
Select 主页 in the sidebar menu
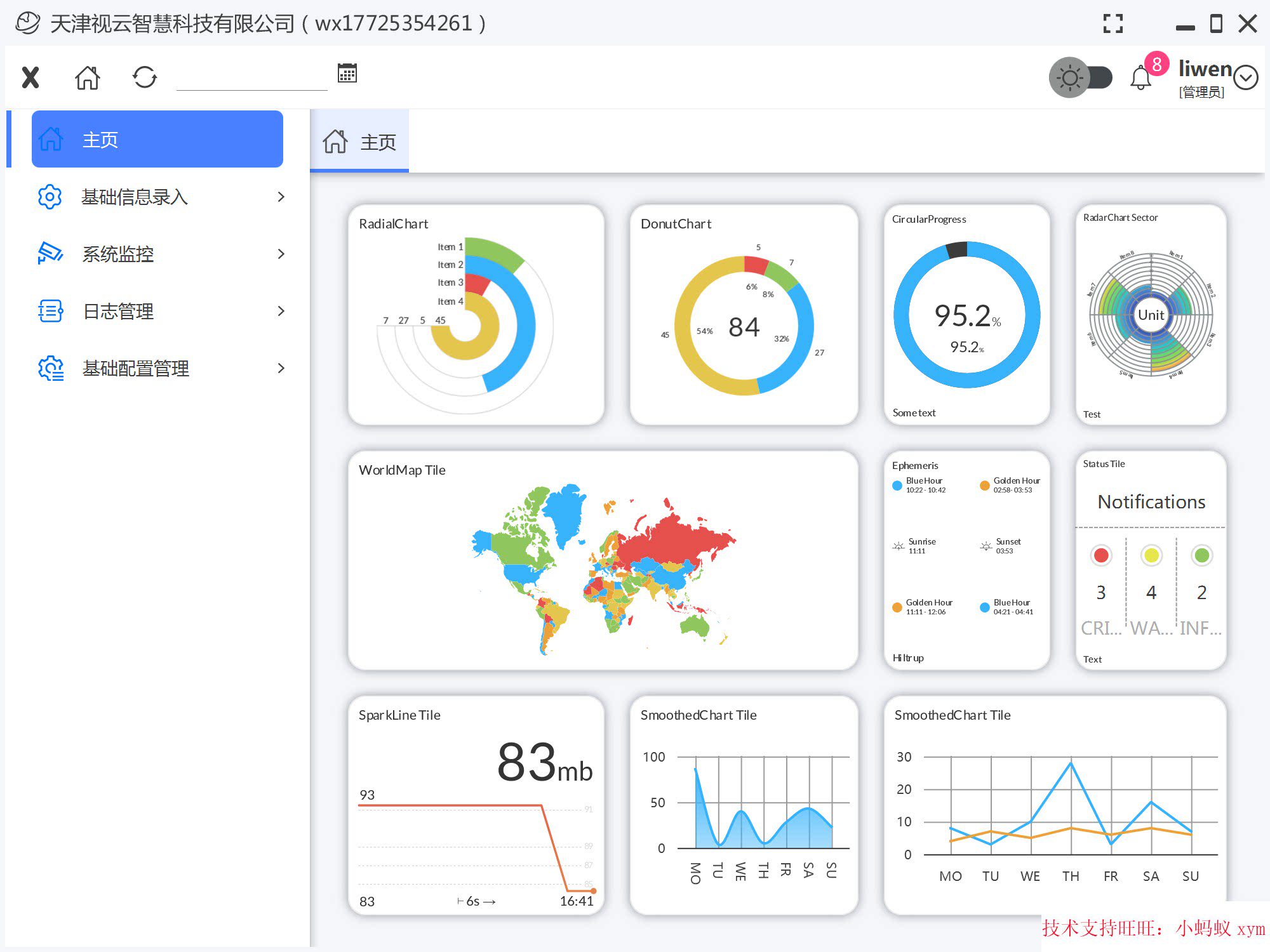pos(156,138)
